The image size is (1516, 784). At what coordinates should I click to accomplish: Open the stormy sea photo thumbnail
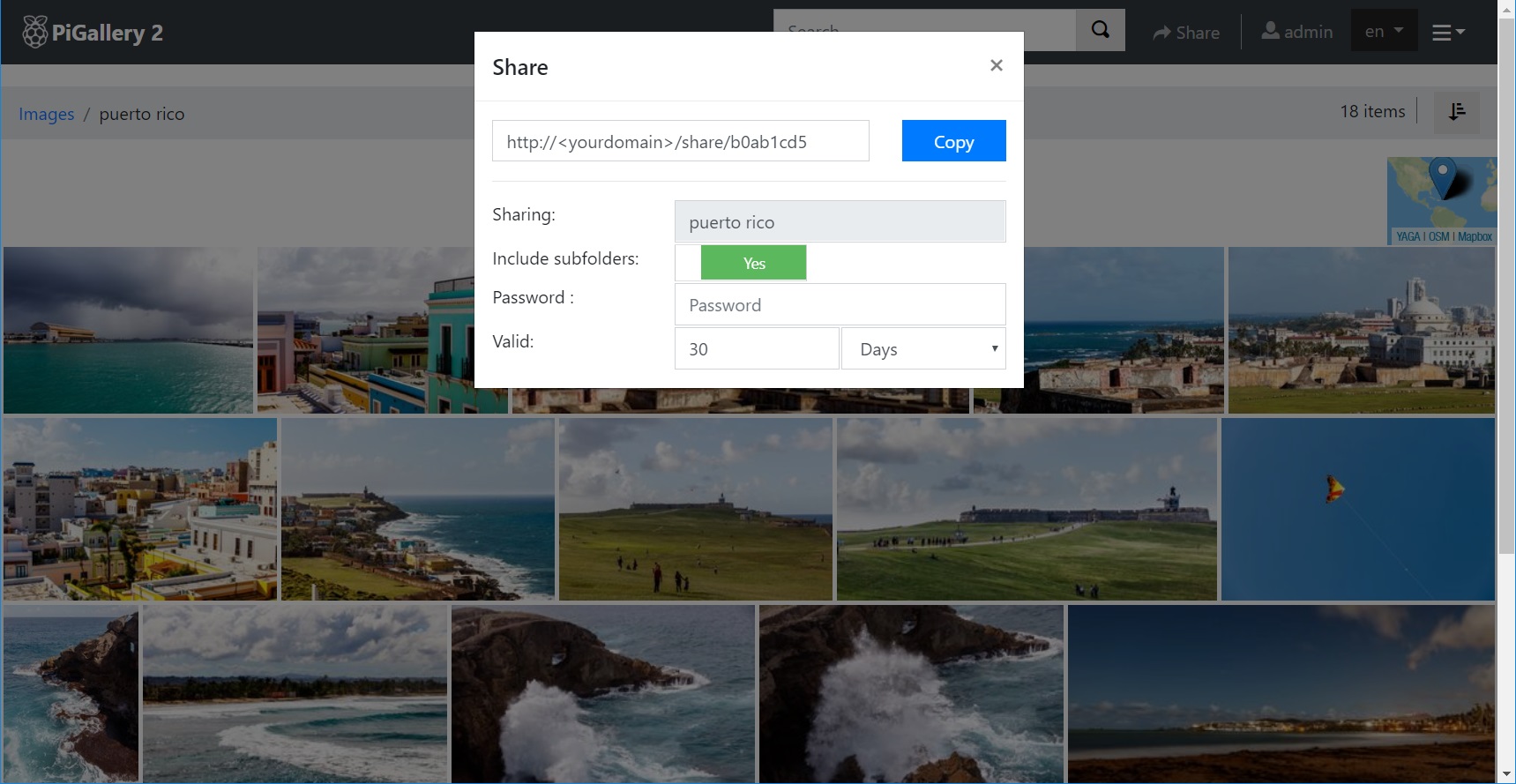coord(128,330)
